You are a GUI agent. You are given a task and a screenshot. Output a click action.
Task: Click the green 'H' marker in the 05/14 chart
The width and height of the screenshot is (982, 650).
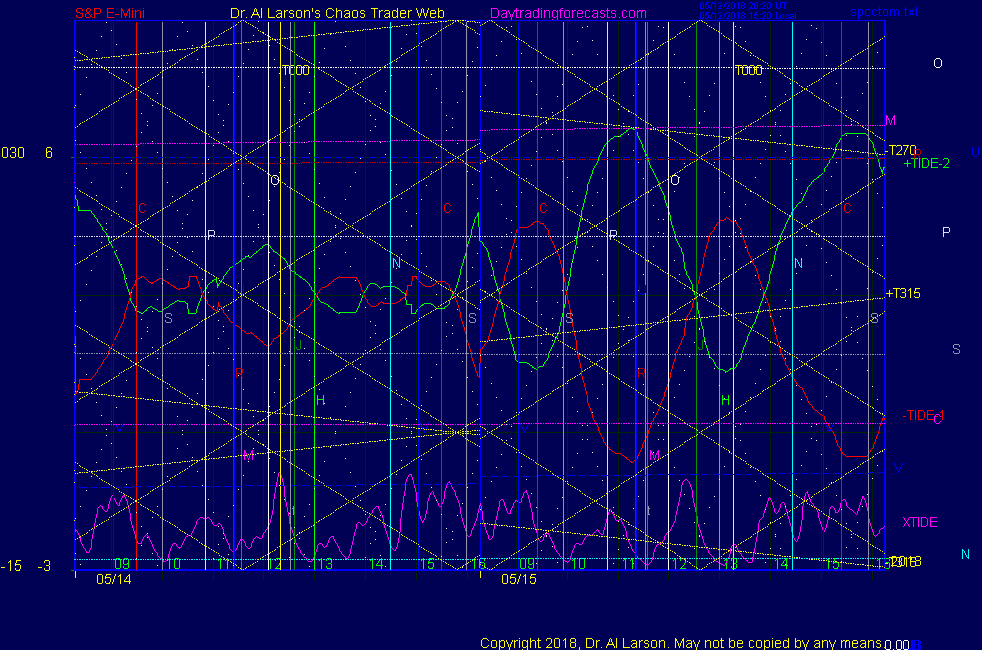(320, 400)
